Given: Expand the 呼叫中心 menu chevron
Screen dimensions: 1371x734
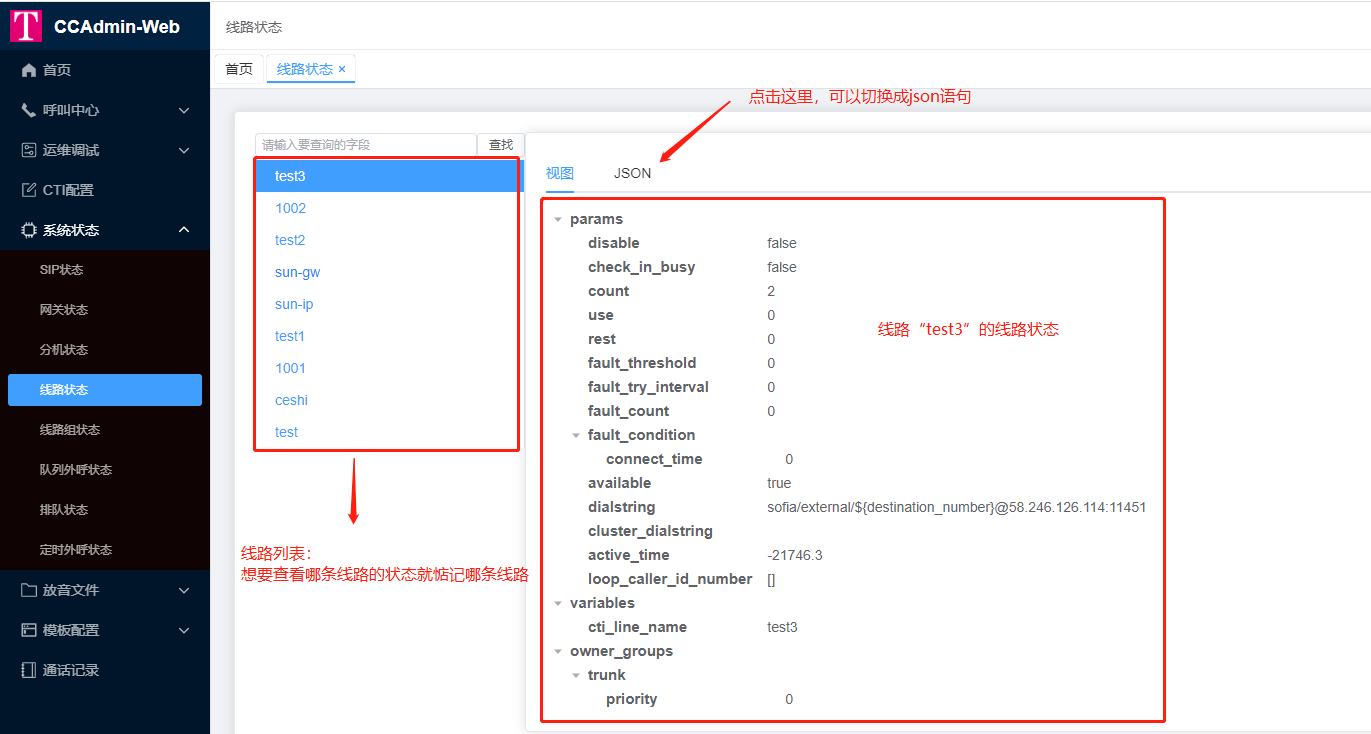Looking at the screenshot, I should click(184, 110).
